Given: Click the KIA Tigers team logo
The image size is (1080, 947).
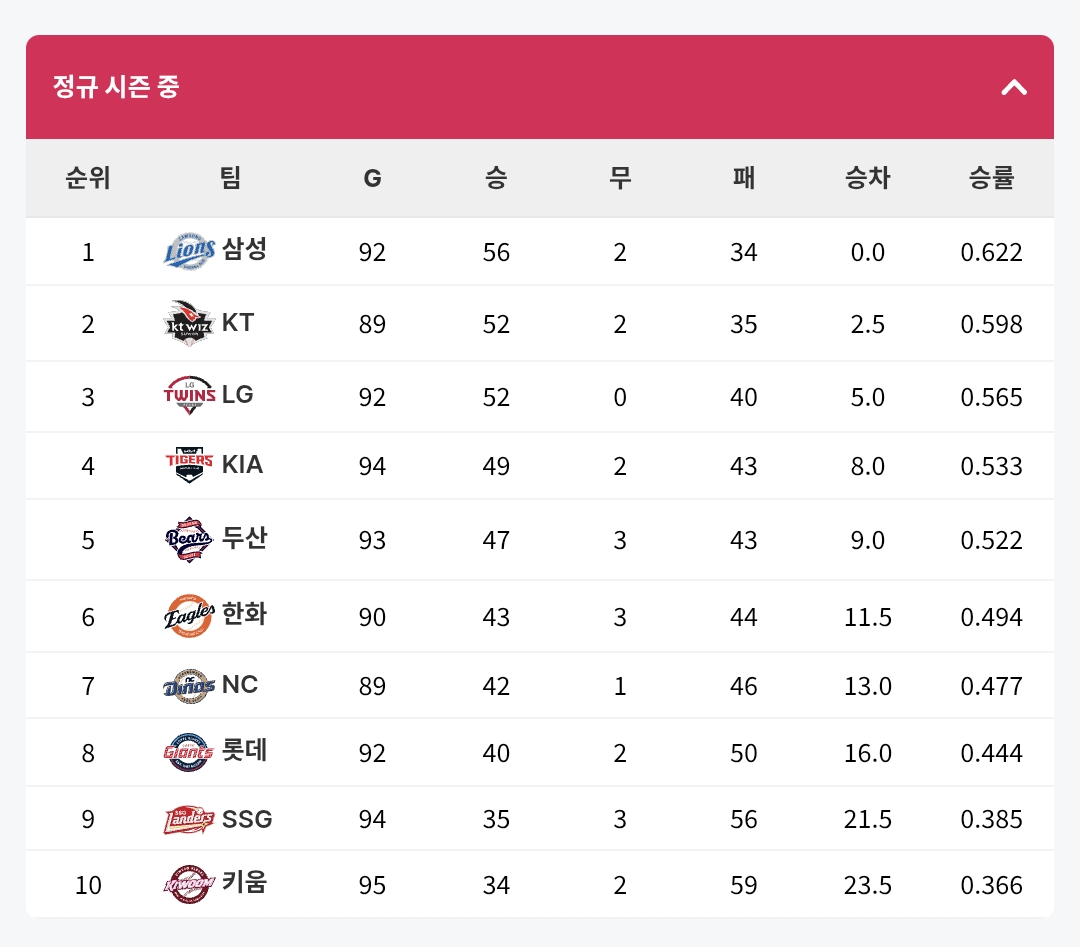Looking at the screenshot, I should point(189,465).
